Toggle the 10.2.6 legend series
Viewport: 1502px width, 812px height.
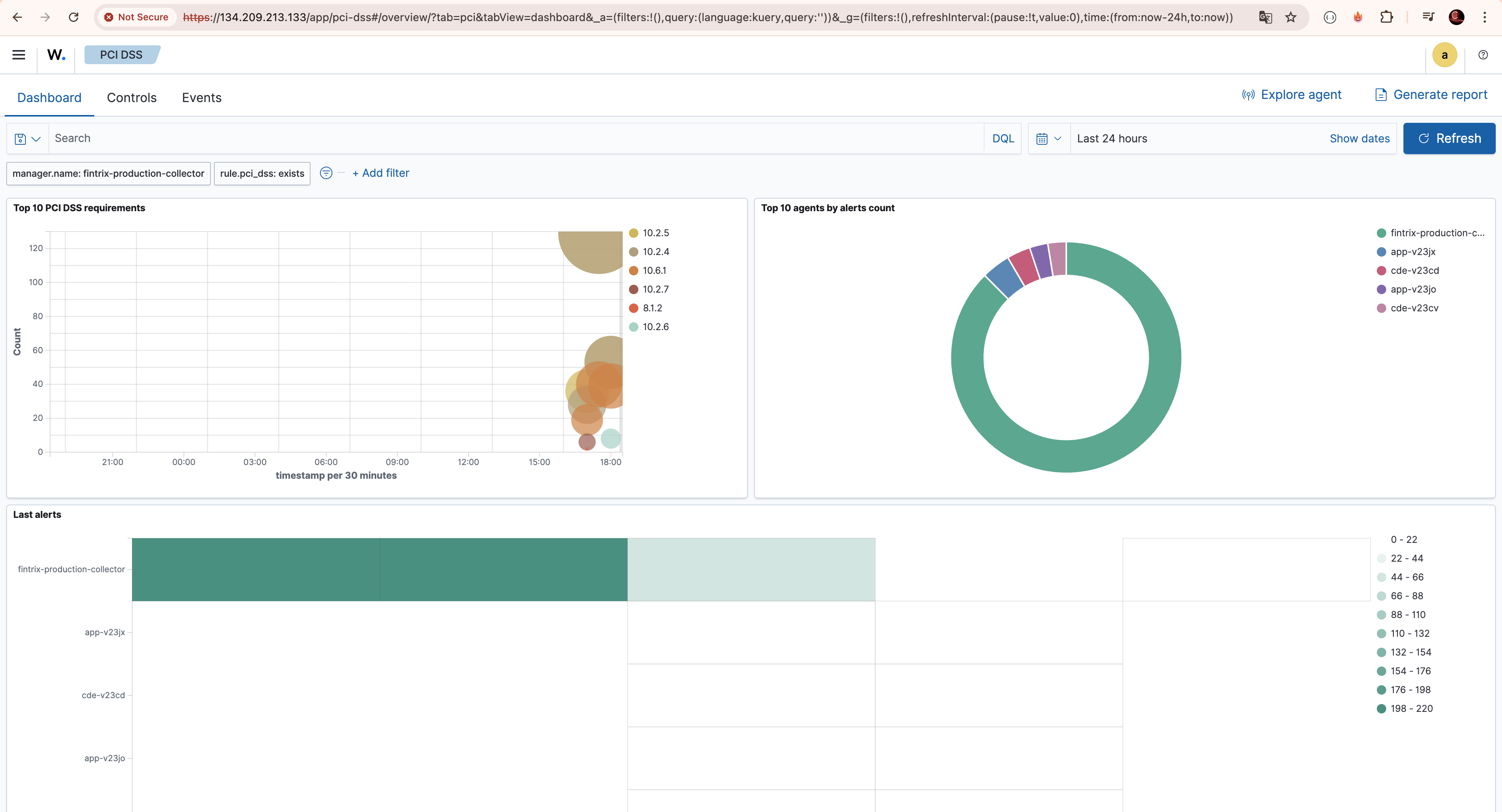click(649, 327)
